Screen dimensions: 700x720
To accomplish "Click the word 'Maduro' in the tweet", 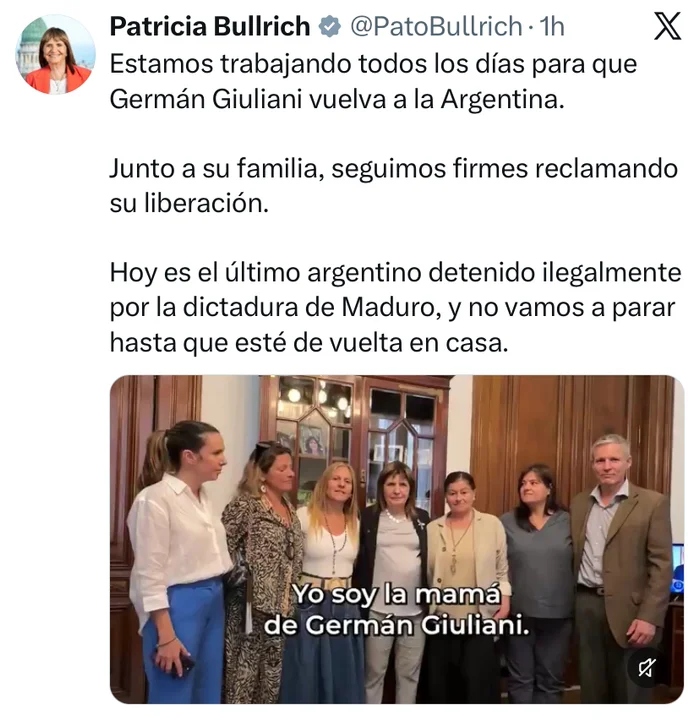I will tap(388, 307).
